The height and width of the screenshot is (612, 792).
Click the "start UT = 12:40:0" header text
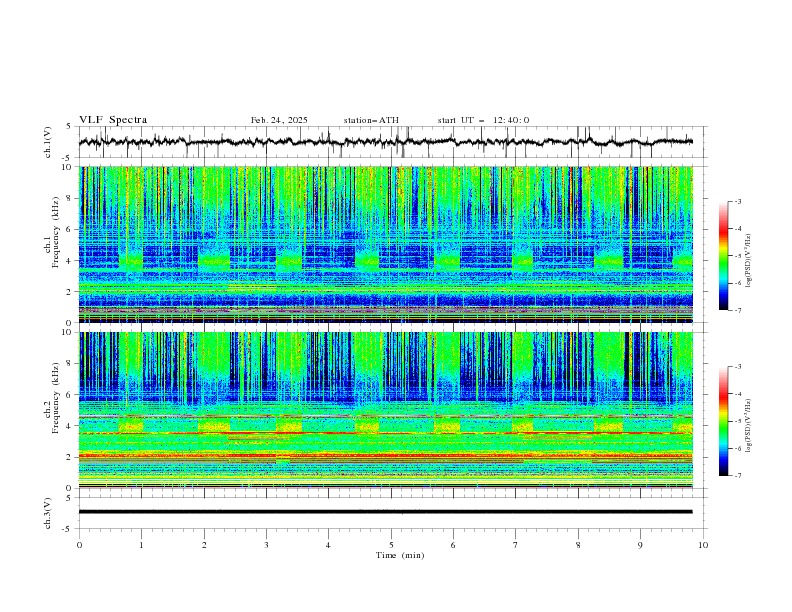(483, 120)
